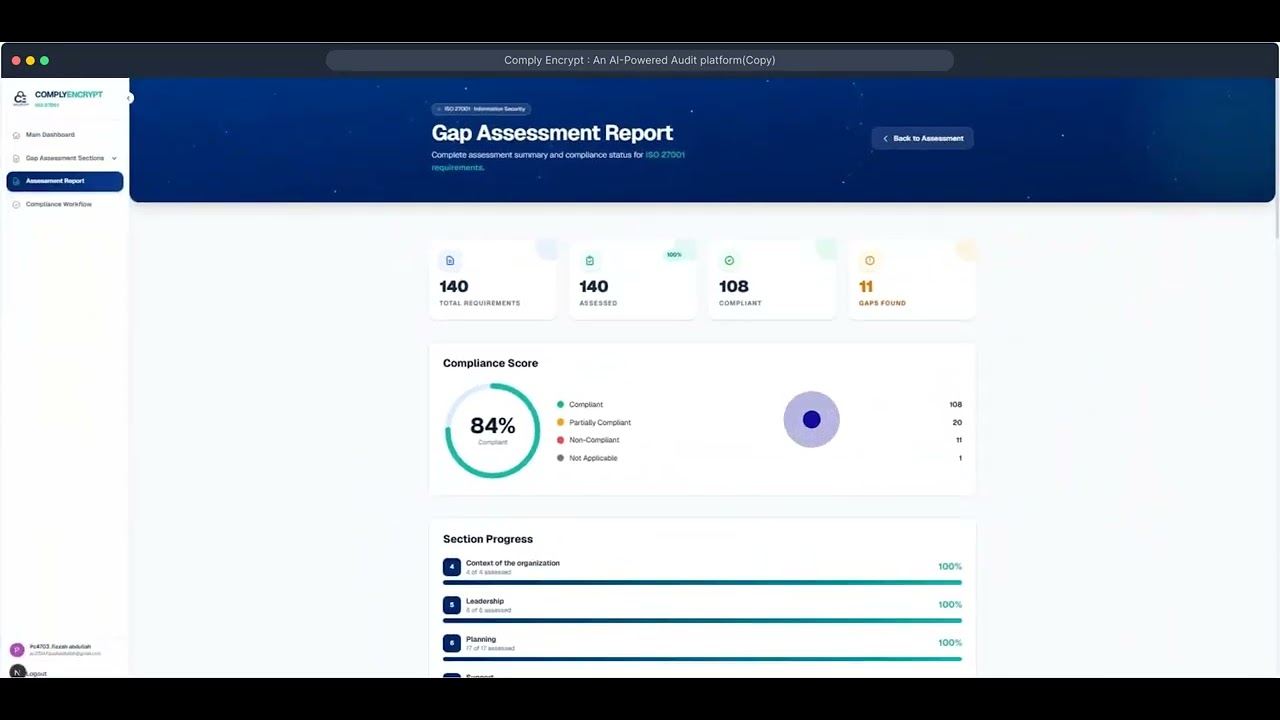
Task: Click the Compliant checkmark icon on the card
Action: [729, 261]
